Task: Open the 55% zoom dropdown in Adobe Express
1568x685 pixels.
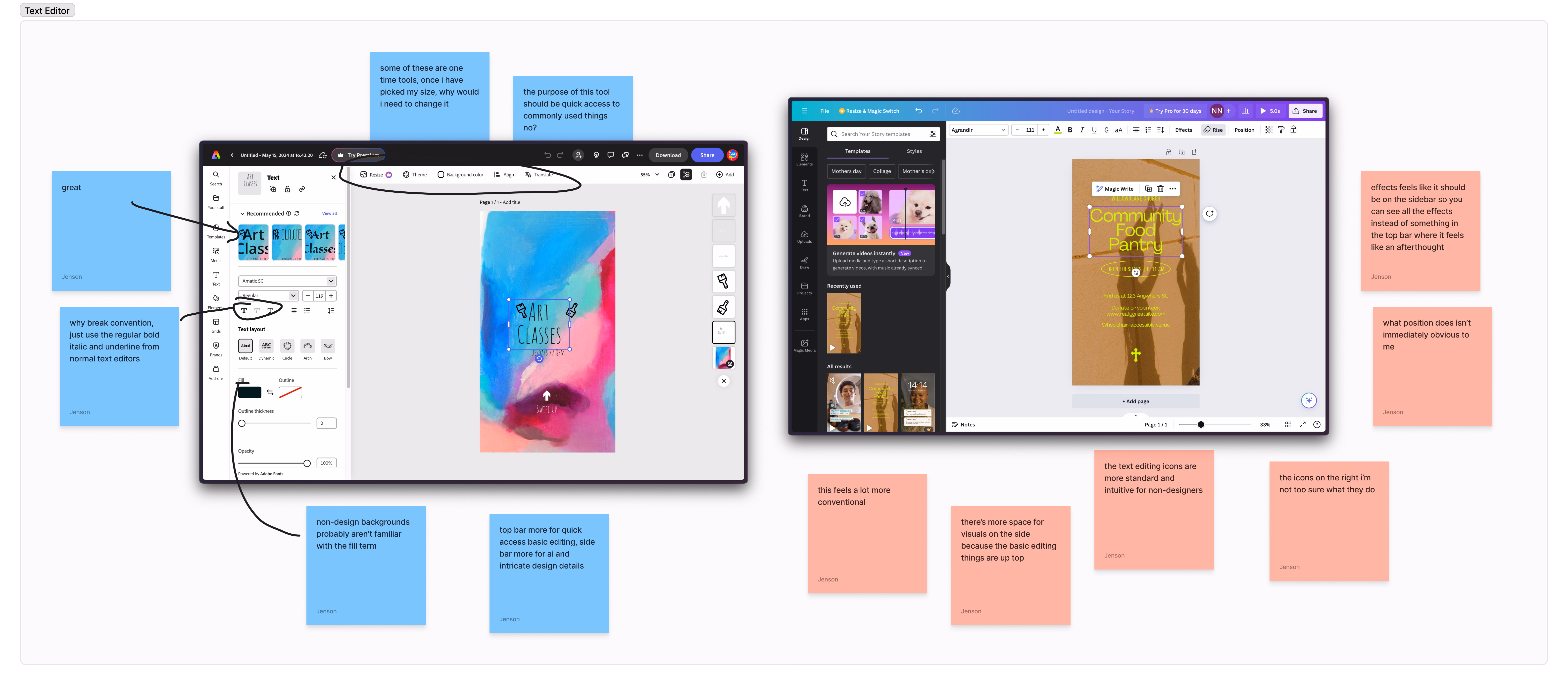Action: point(649,174)
